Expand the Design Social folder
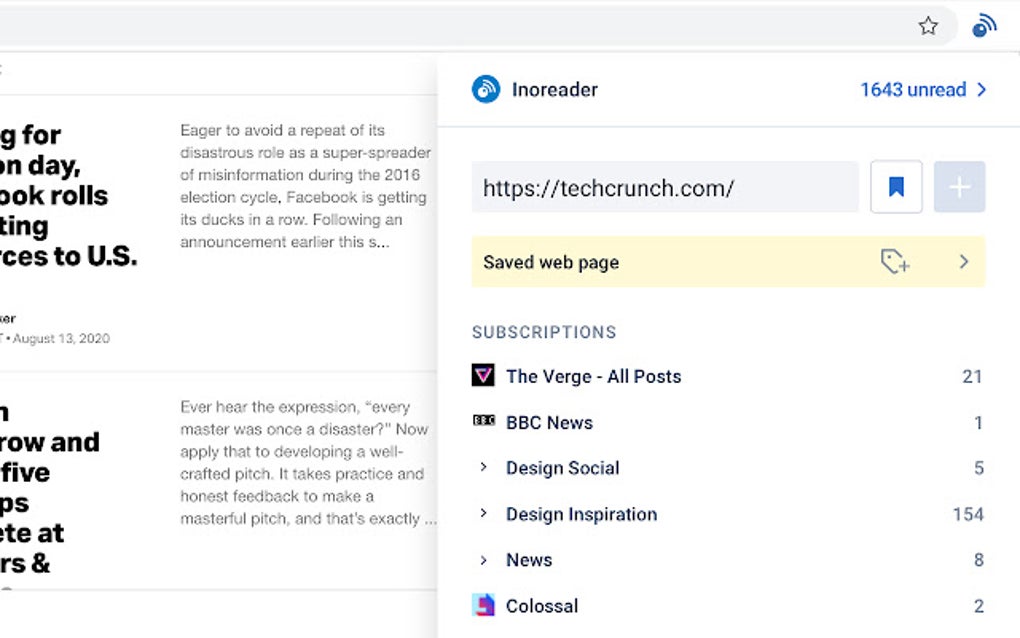 [484, 468]
